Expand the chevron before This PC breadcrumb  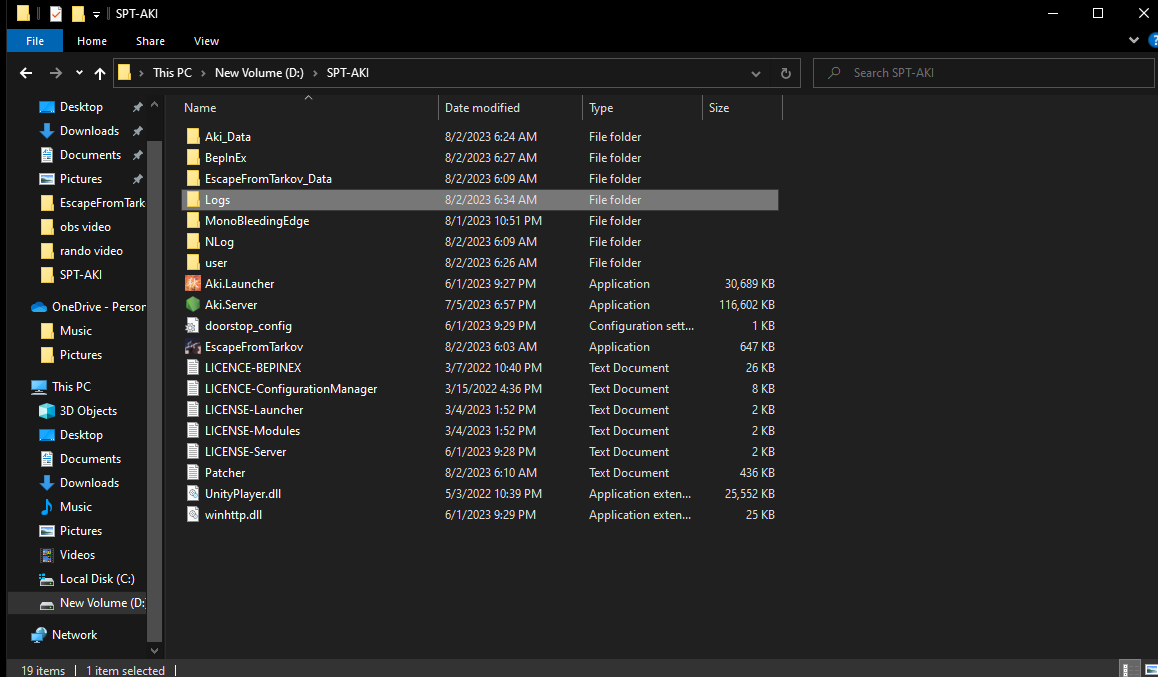[x=141, y=73]
